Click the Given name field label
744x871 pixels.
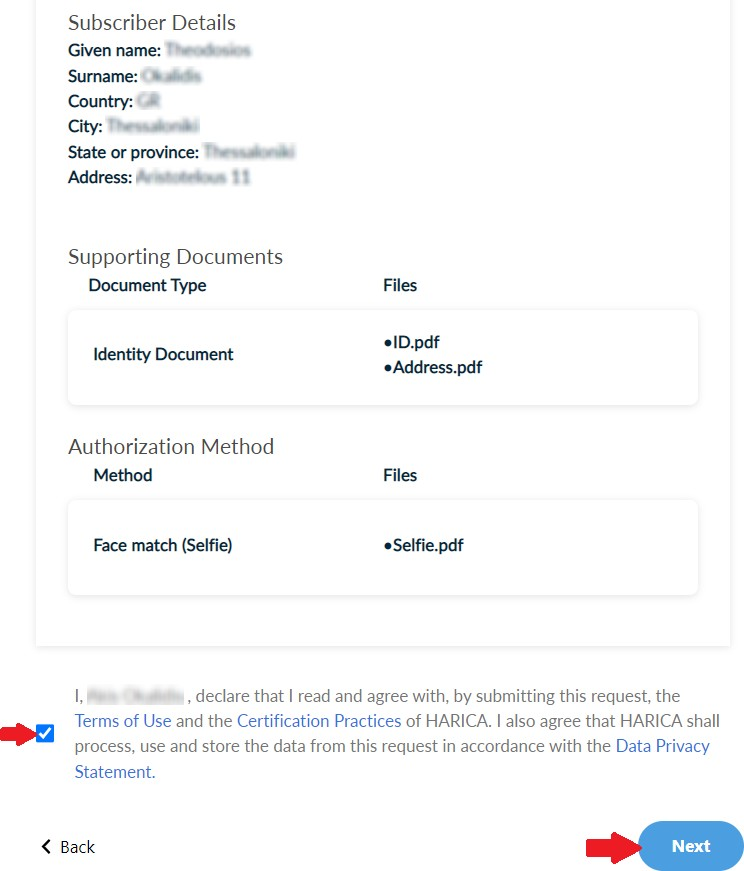pyautogui.click(x=114, y=49)
